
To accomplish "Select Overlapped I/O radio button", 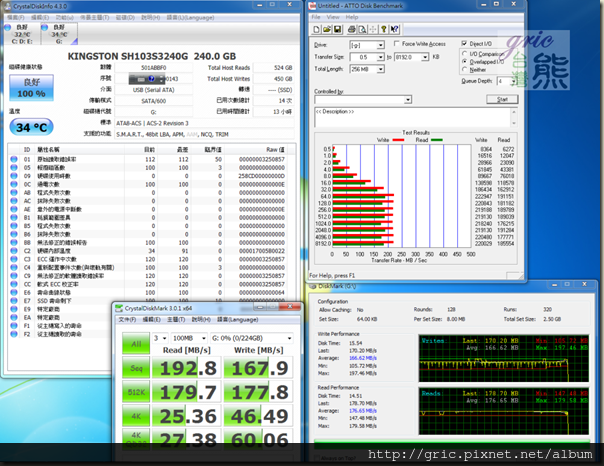I will coord(465,62).
